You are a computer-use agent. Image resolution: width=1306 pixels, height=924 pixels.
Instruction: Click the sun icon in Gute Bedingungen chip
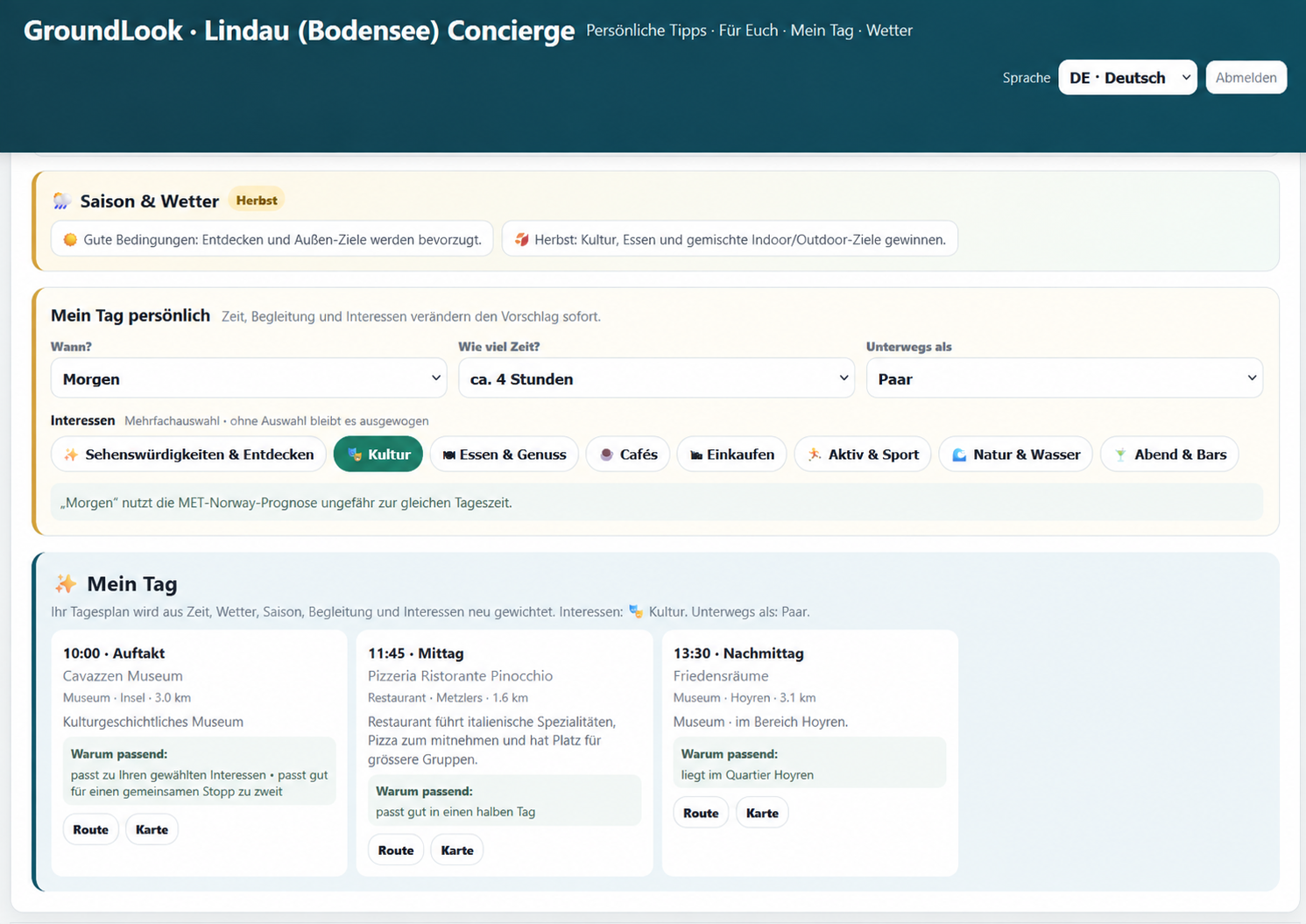(x=70, y=239)
